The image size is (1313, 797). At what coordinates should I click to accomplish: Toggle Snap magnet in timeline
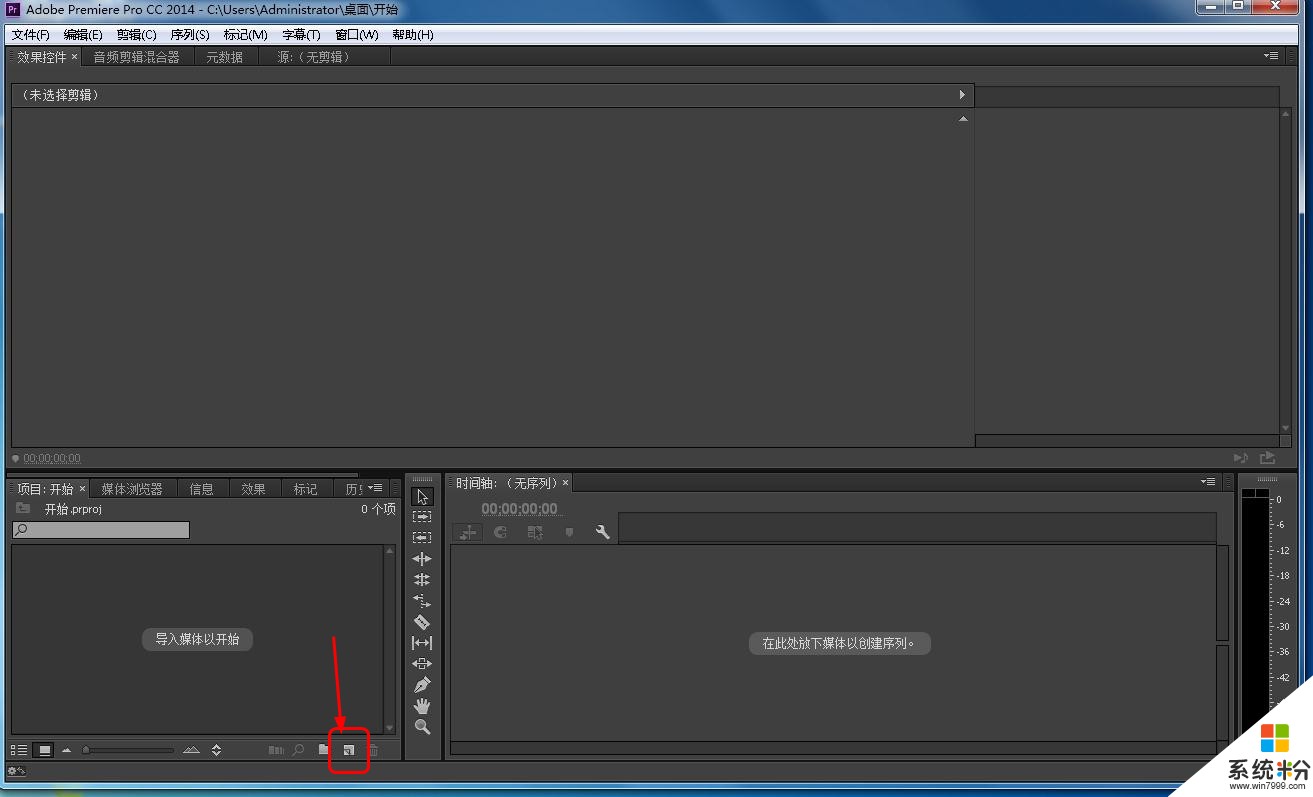pyautogui.click(x=501, y=533)
